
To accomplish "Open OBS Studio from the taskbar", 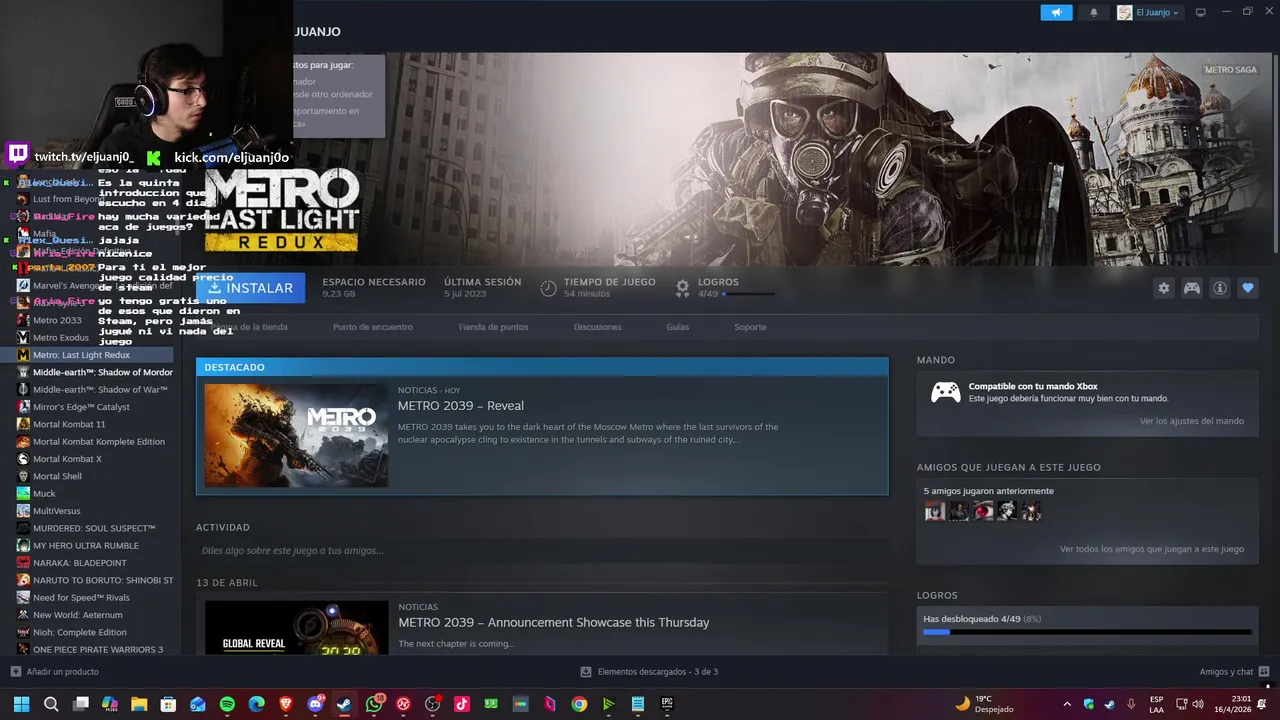I will click(x=433, y=704).
